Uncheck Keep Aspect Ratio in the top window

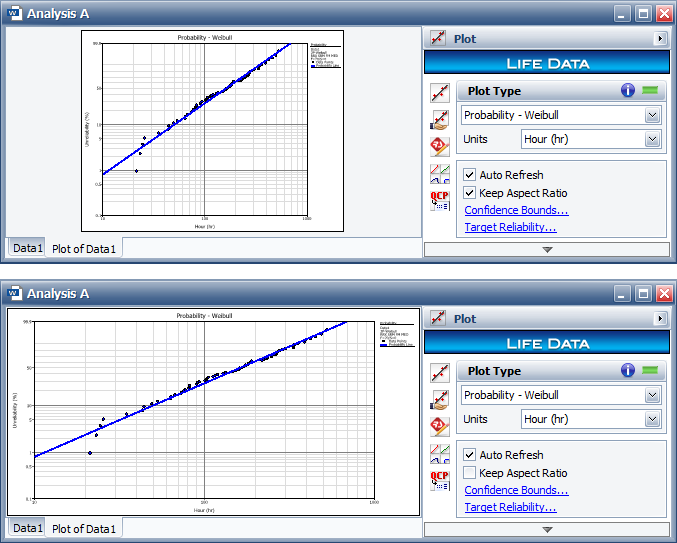[470, 193]
